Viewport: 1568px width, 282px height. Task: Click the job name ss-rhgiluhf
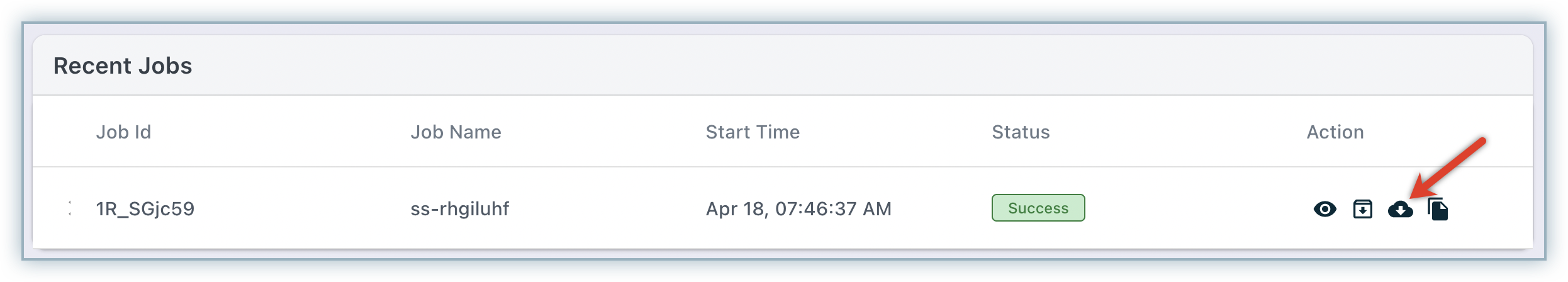459,209
